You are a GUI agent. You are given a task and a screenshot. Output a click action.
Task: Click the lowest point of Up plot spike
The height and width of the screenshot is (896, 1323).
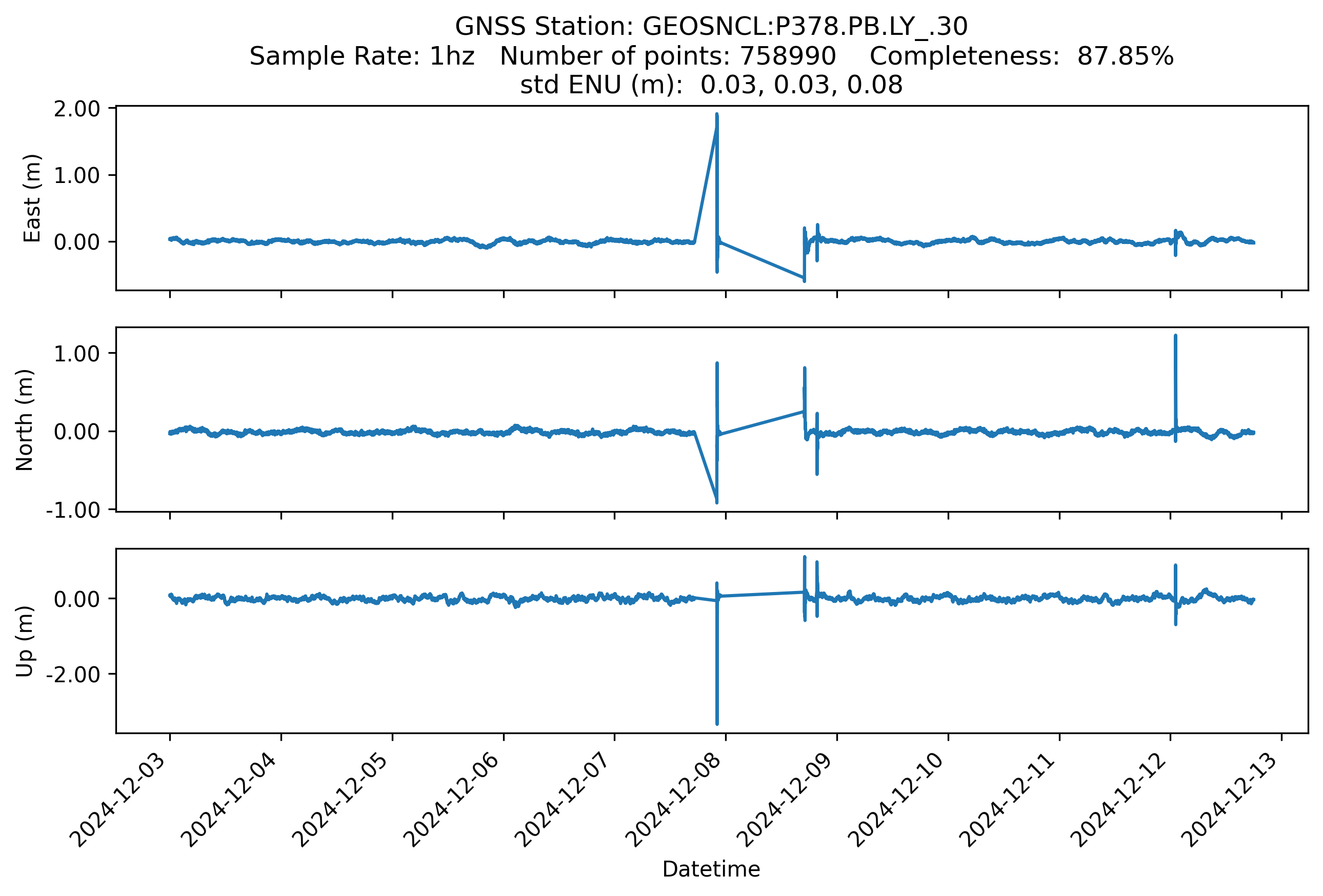tap(717, 723)
